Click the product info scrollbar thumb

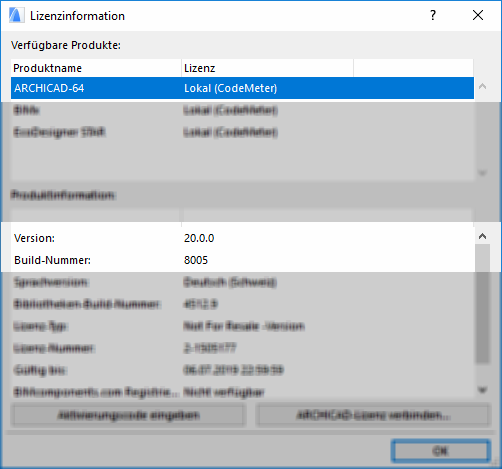(482, 303)
